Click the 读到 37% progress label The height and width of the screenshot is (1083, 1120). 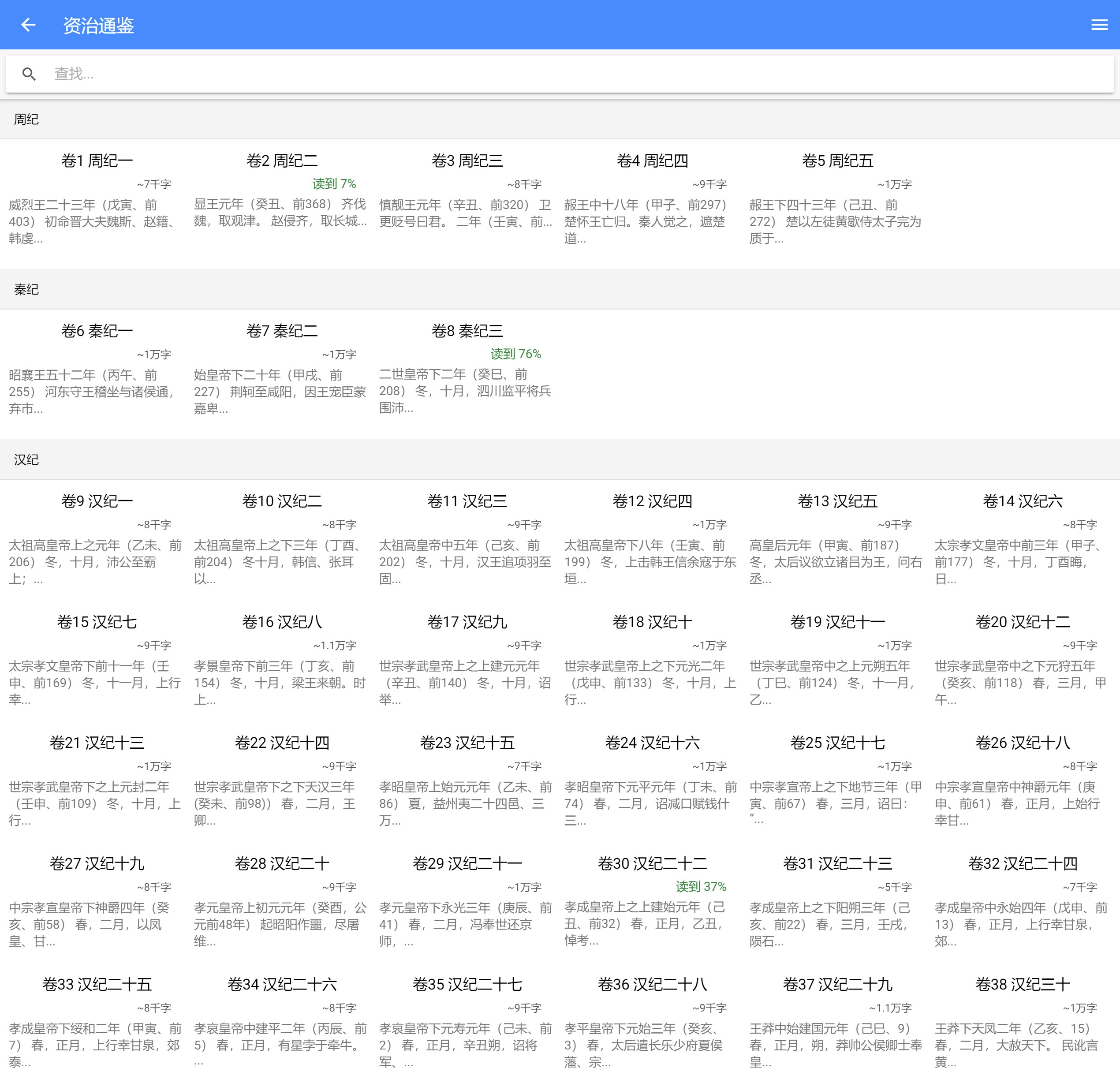tap(701, 887)
